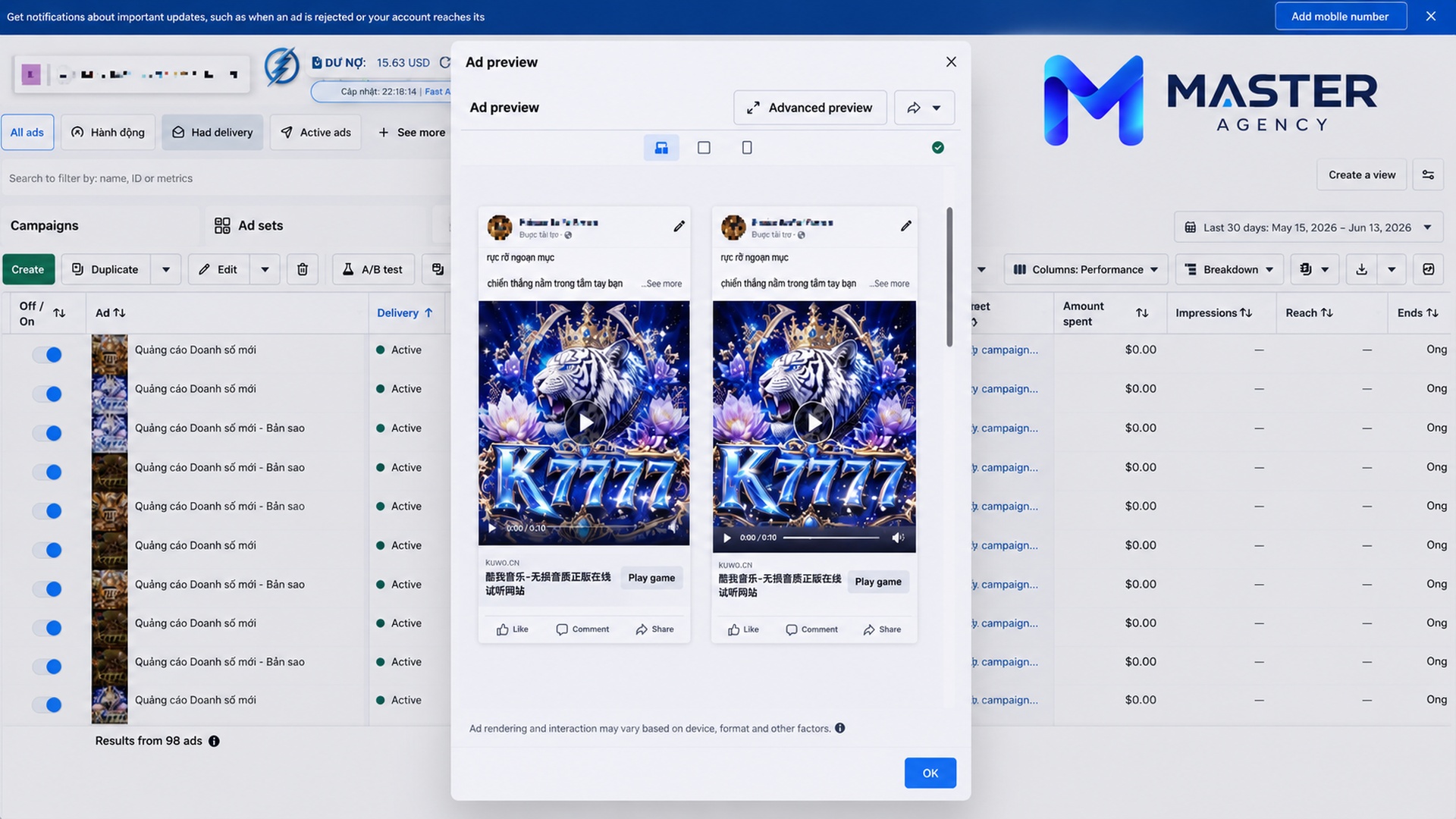1456x819 pixels.
Task: Confirm with the OK button
Action: pos(930,773)
